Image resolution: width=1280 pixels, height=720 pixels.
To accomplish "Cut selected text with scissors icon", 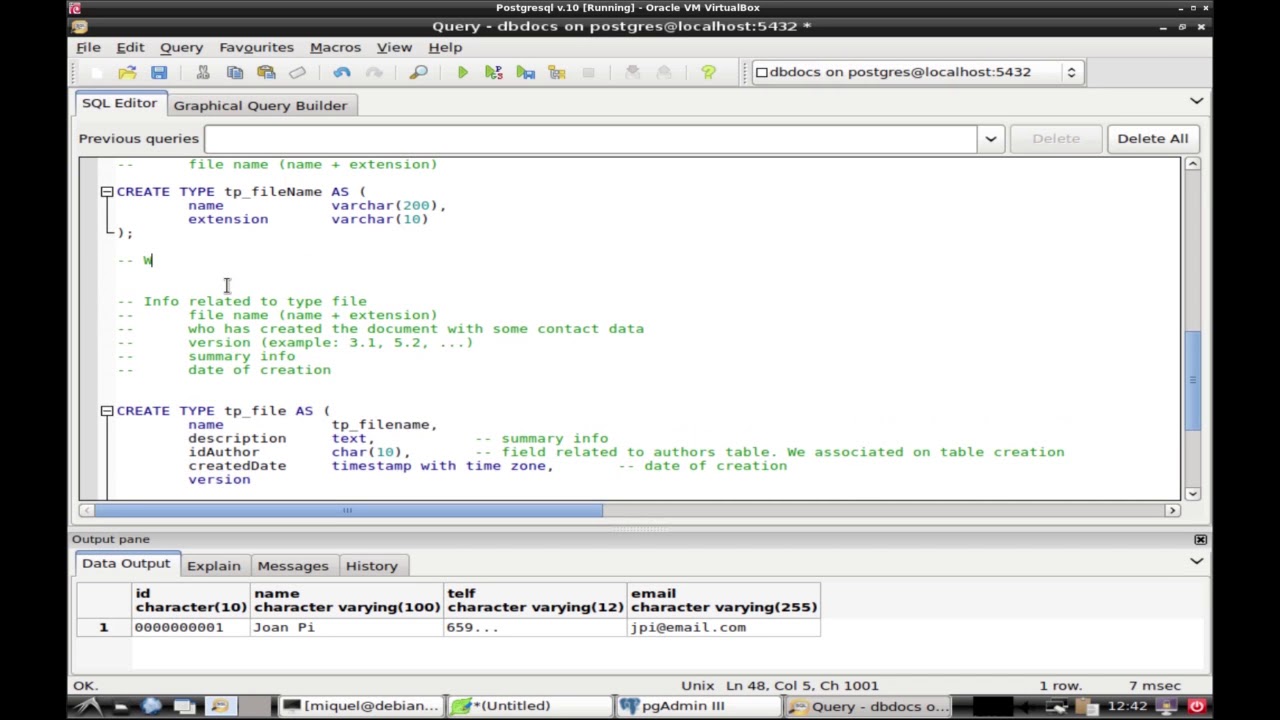I will pos(203,72).
